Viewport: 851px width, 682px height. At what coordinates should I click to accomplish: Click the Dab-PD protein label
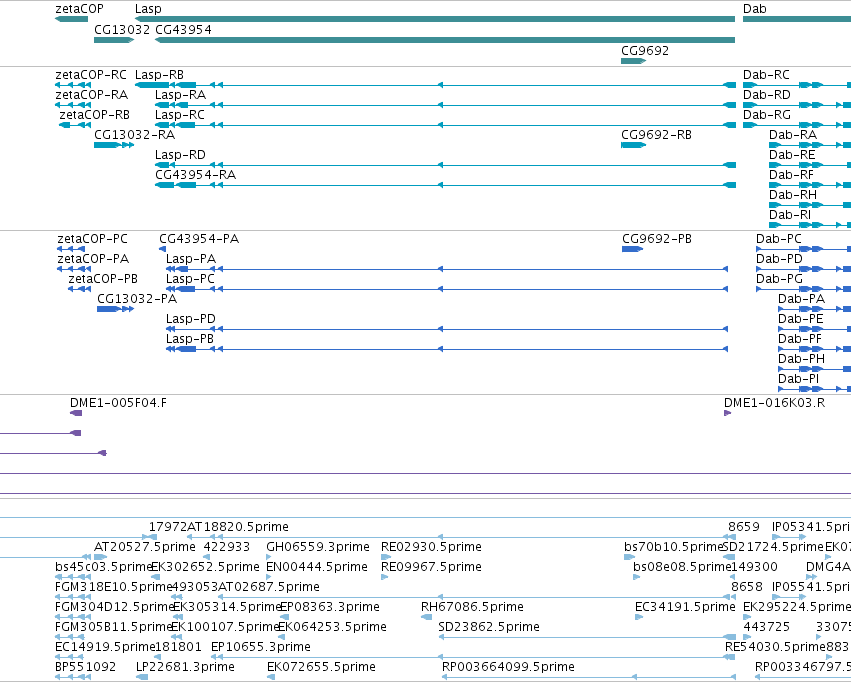pyautogui.click(x=779, y=259)
